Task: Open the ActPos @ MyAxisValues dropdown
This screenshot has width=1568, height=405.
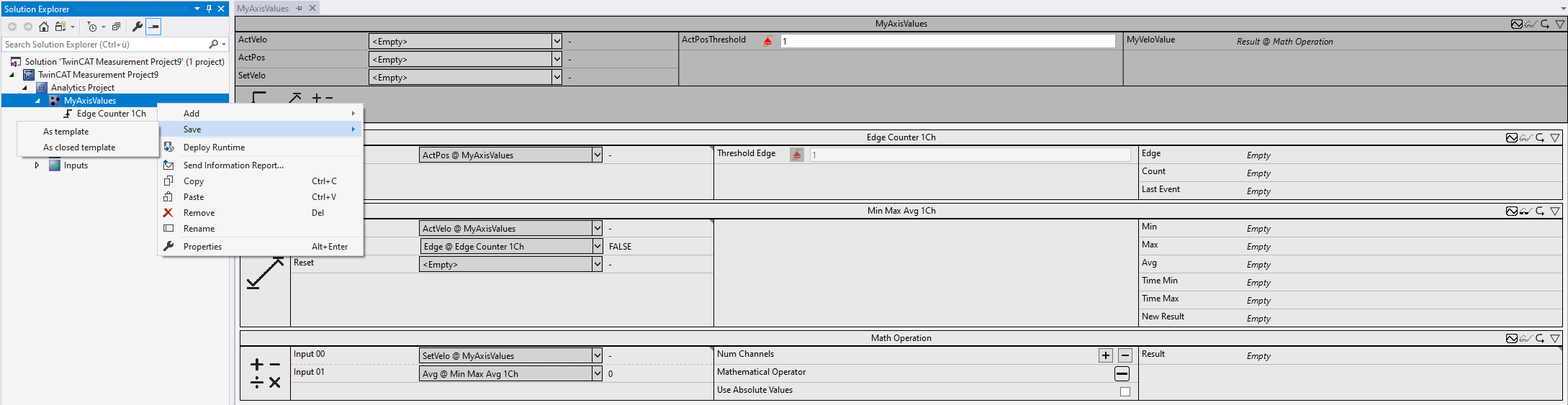Action: [597, 155]
